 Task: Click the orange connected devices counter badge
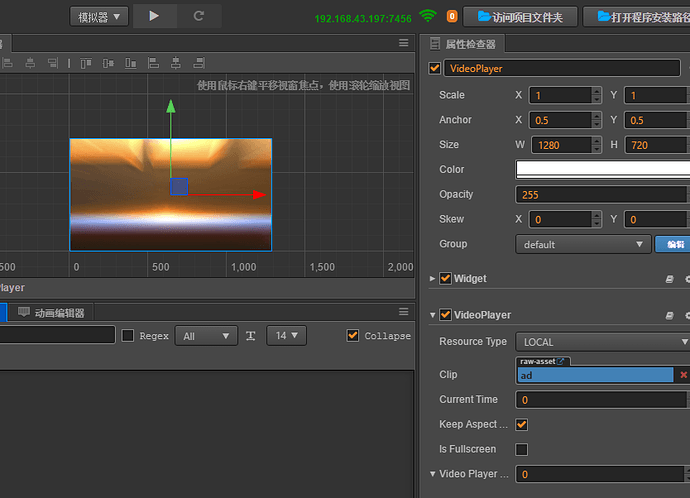click(451, 17)
